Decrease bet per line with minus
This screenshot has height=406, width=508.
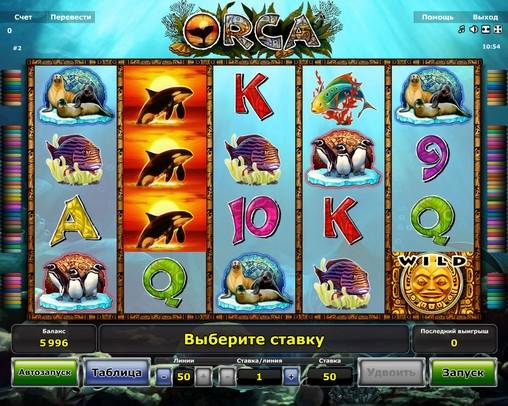click(228, 377)
